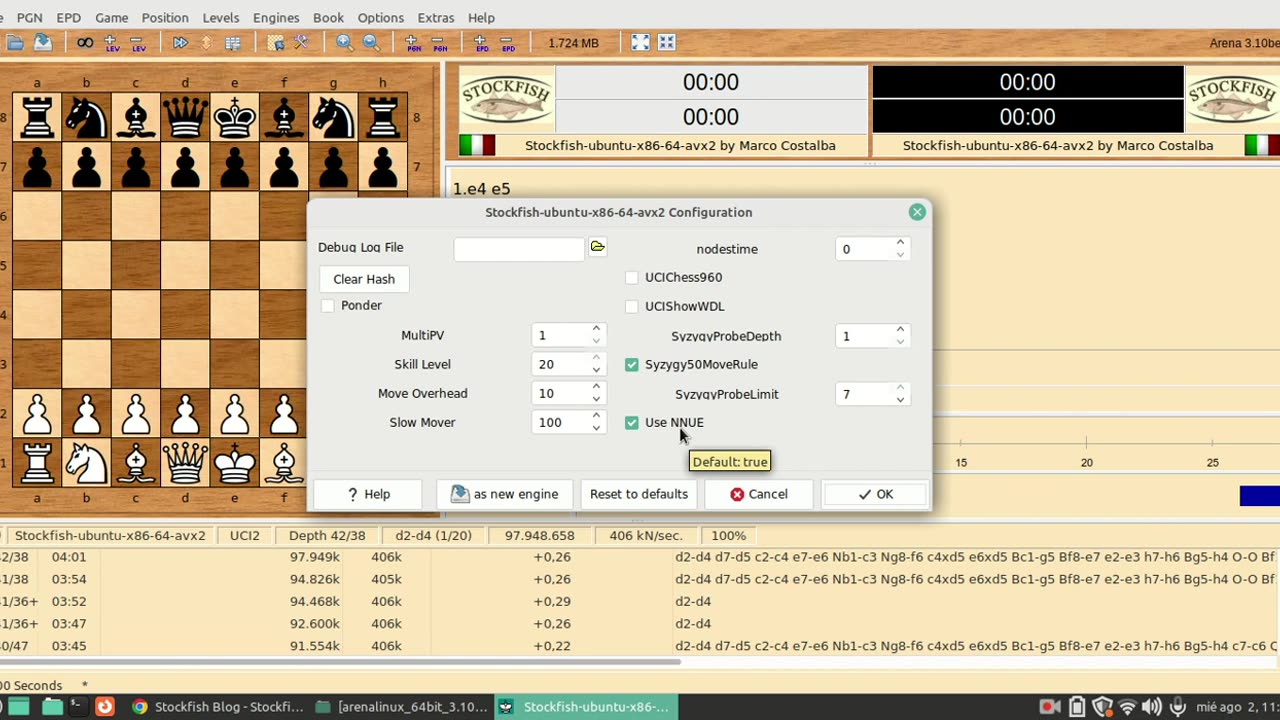This screenshot has height=720, width=1280.
Task: Increase Move Overhead with up arrow
Action: tap(596, 387)
